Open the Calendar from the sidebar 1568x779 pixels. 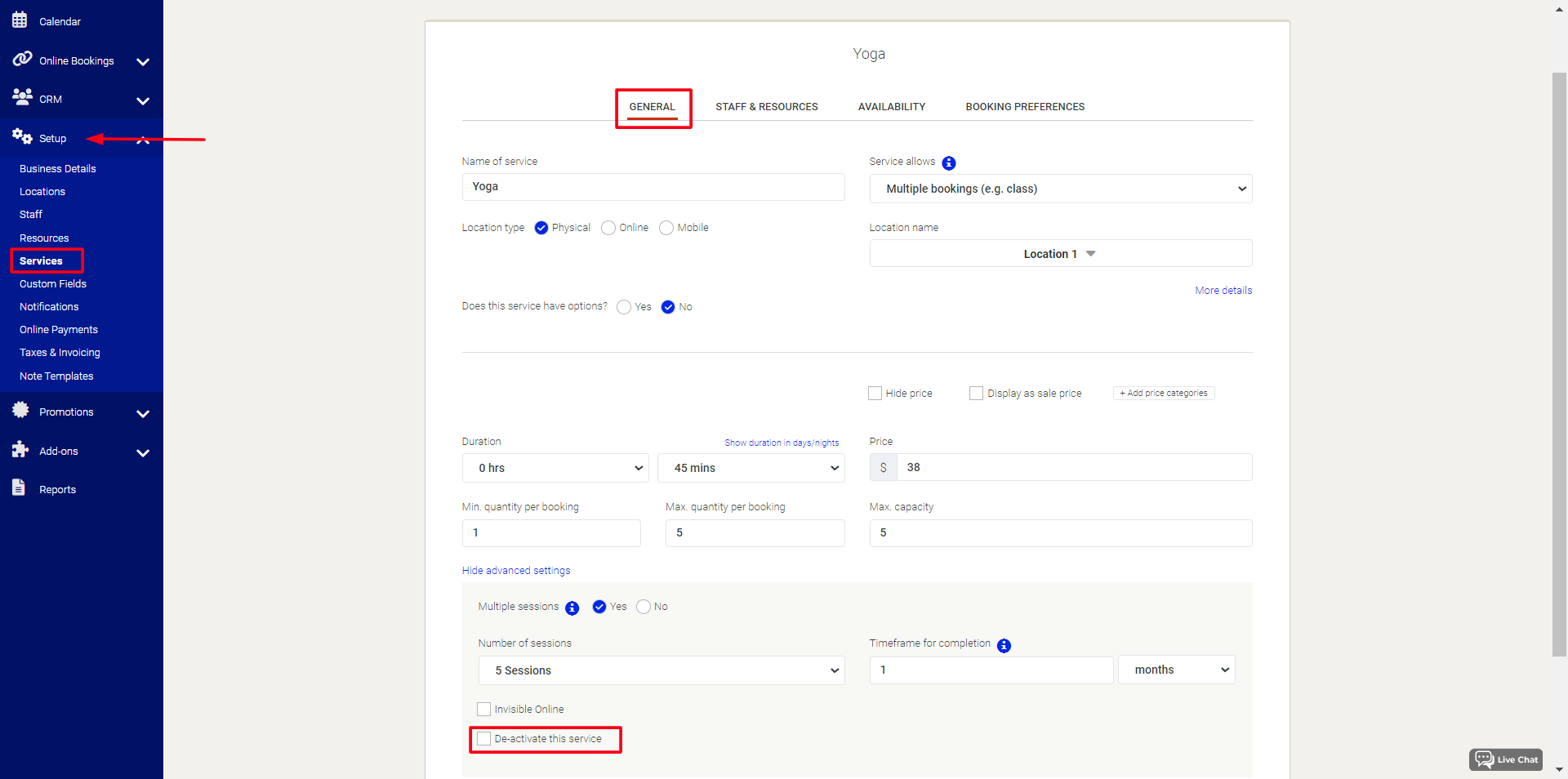[x=20, y=20]
